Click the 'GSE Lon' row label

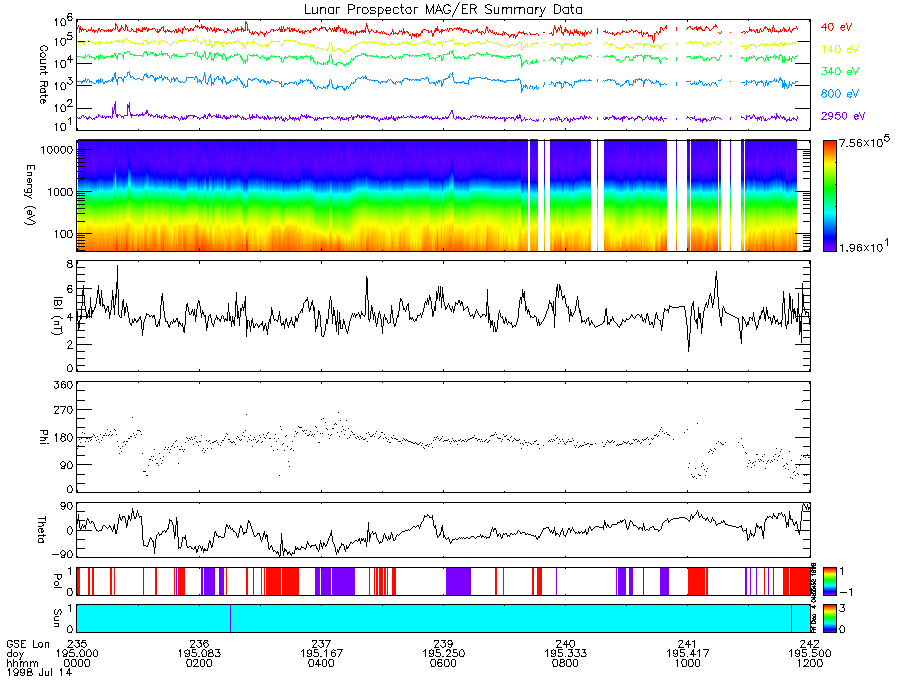point(29,644)
